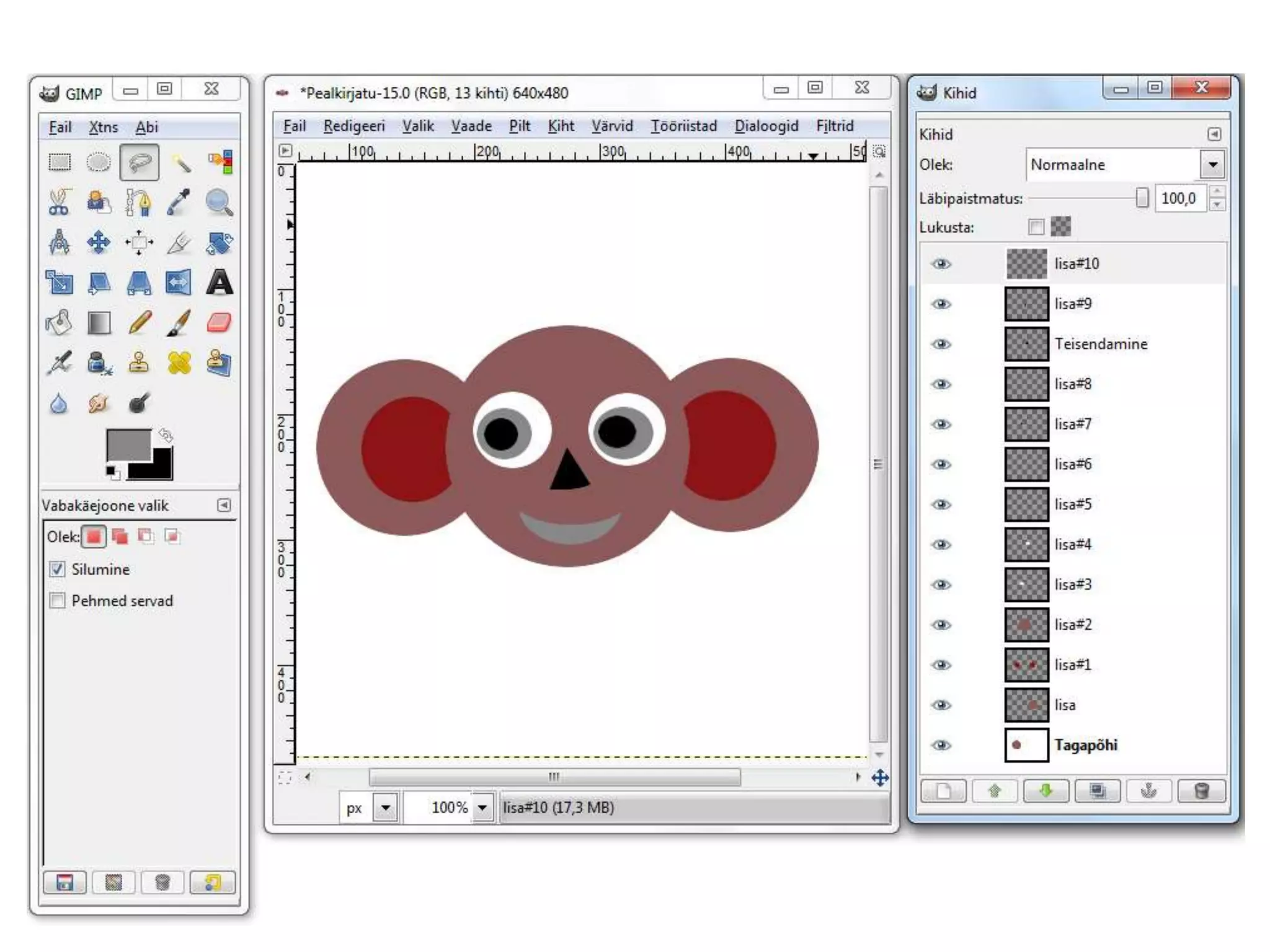Select the Eraser tool
The width and height of the screenshot is (1270, 952).
coord(219,323)
